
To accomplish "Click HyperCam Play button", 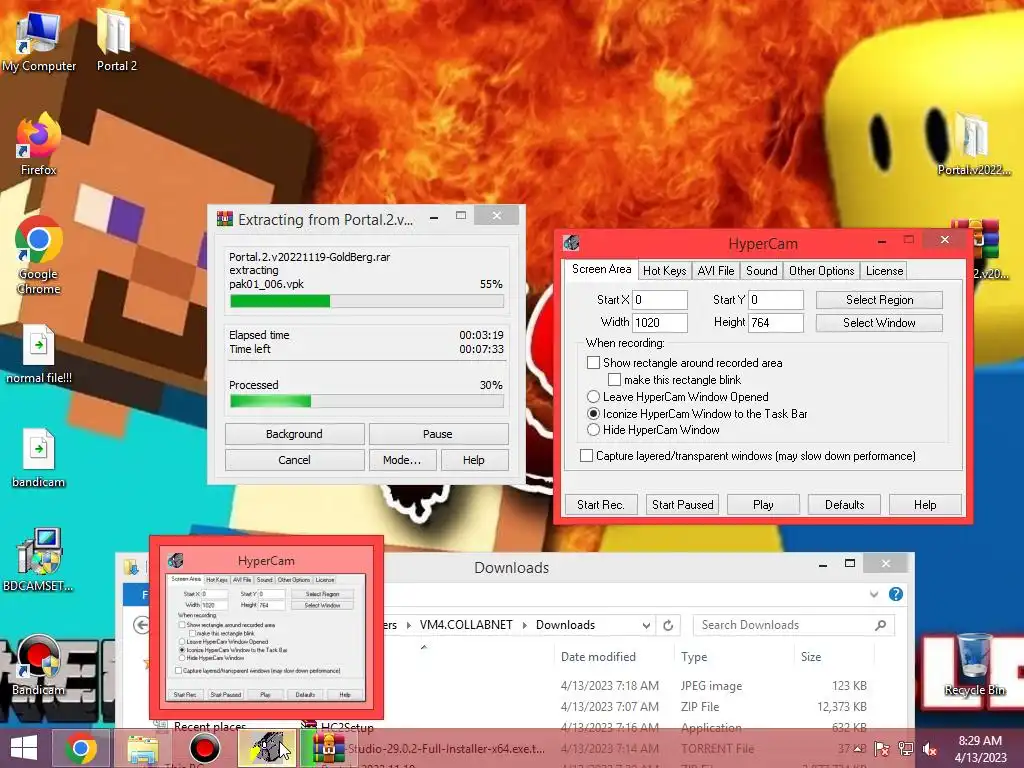I will click(763, 504).
